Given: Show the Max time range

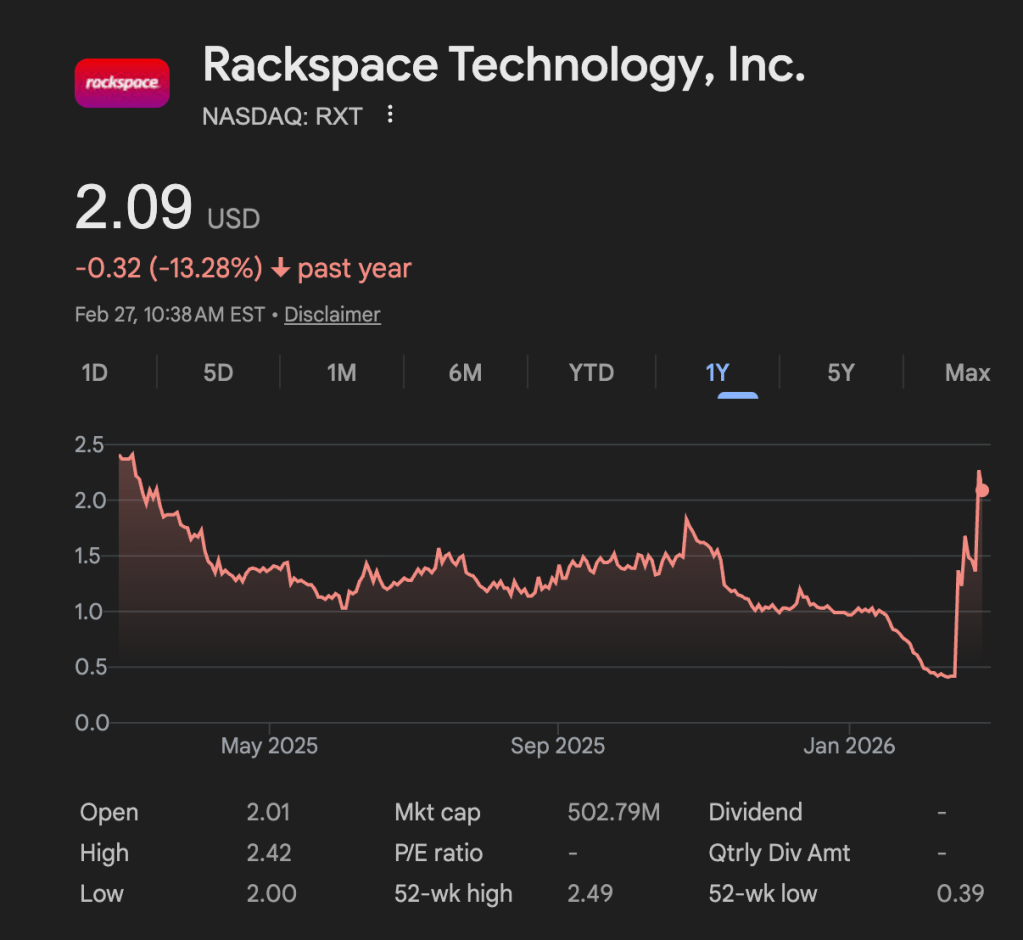Looking at the screenshot, I should click(967, 373).
